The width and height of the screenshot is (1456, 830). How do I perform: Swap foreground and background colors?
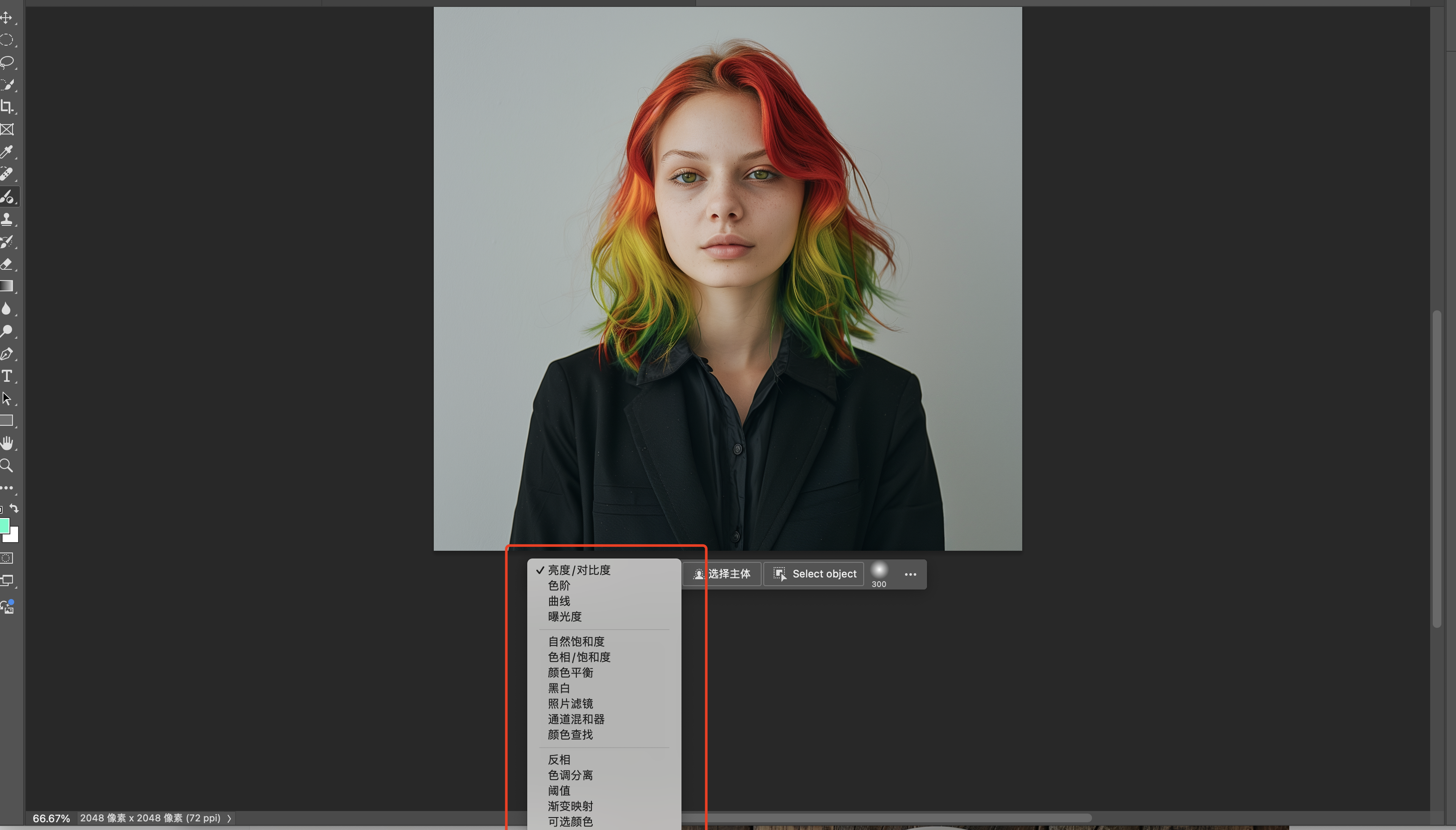(14, 509)
